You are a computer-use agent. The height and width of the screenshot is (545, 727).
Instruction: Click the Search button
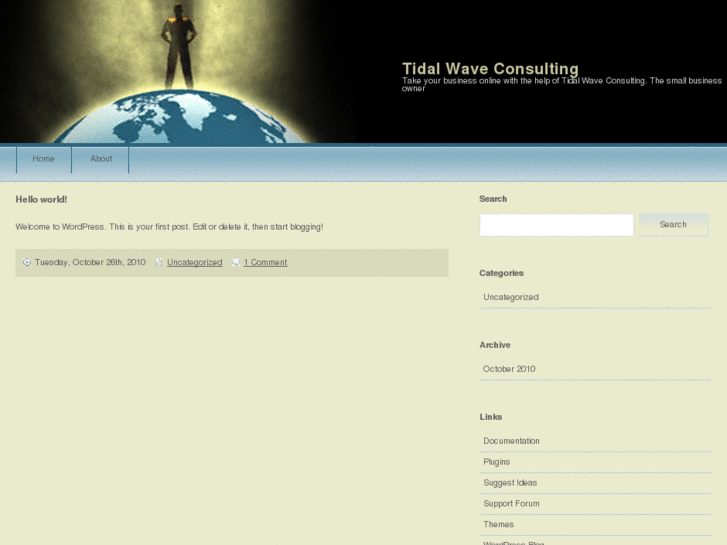[673, 224]
